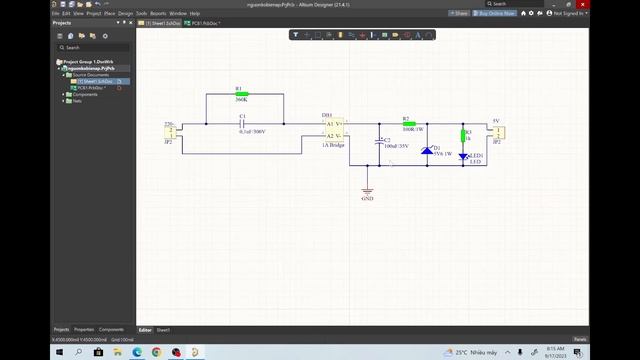Switch to the Properties panel tab
Image resolution: width=640 pixels, height=360 pixels.
pos(84,329)
